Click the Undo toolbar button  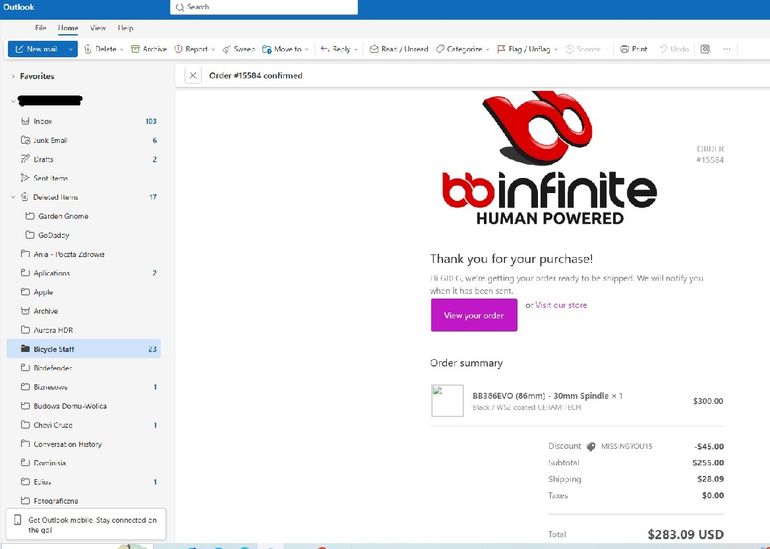[x=674, y=49]
